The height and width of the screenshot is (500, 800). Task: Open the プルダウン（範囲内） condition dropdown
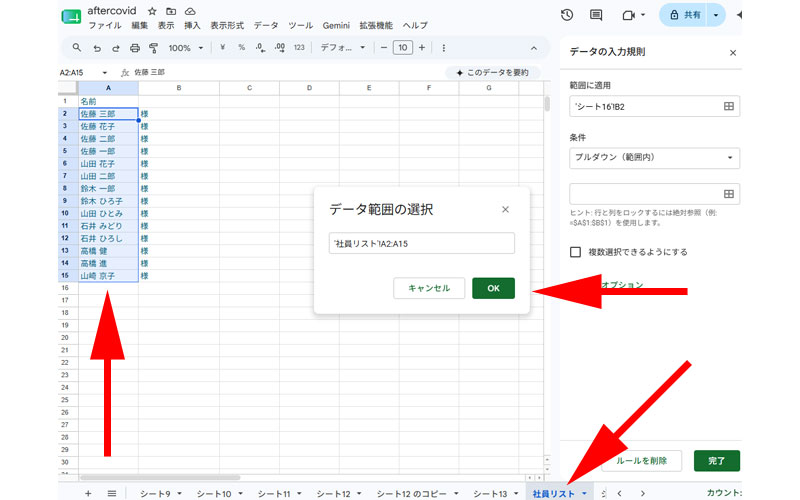[x=655, y=158]
